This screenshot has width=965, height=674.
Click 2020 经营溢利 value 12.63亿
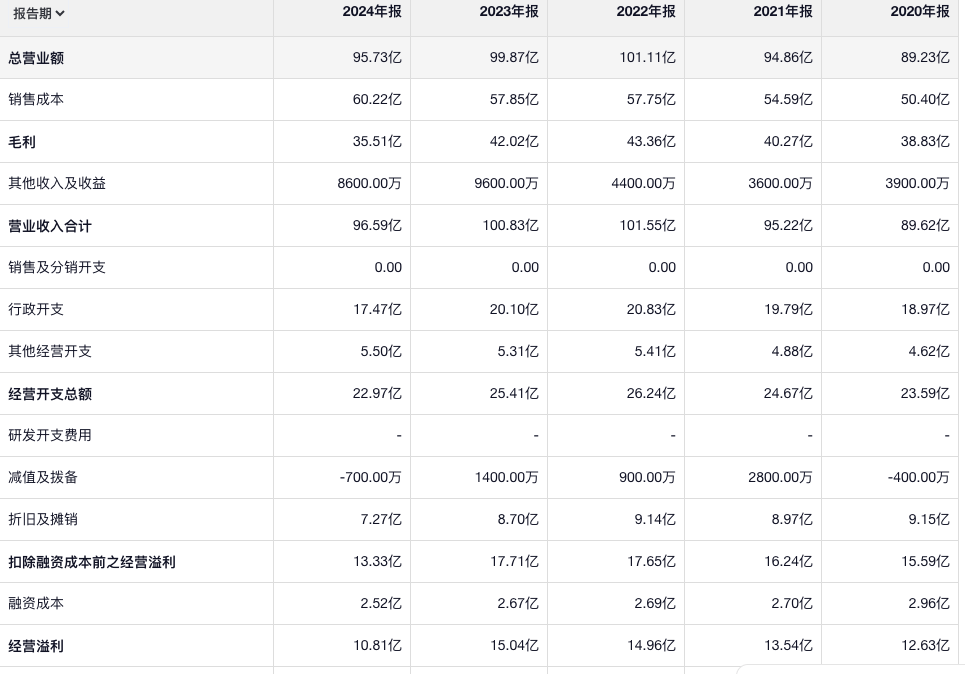click(x=925, y=646)
